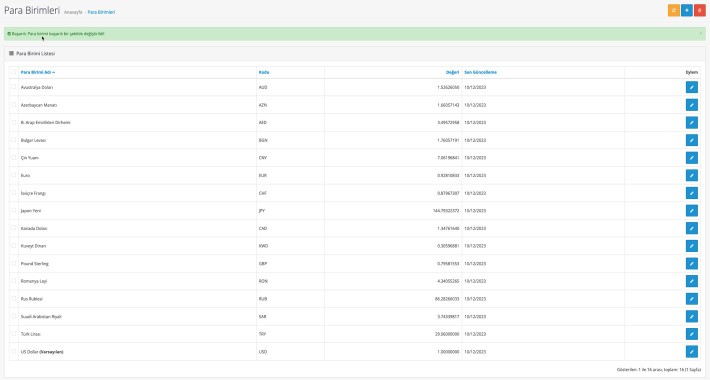Edit the İsviçre Frangı currency
Image resolution: width=710 pixels, height=380 pixels.
[x=691, y=193]
